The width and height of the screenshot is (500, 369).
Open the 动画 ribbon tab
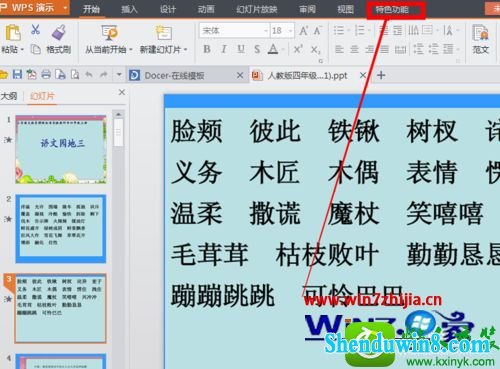click(206, 9)
